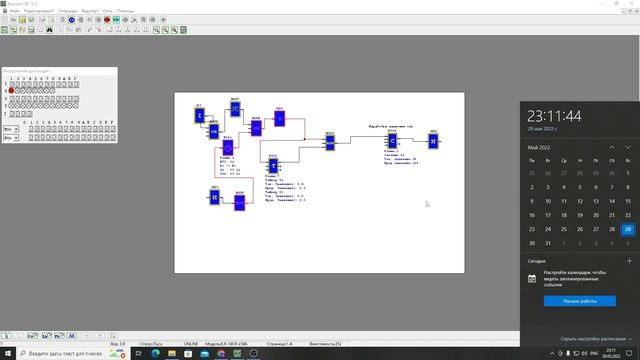Select date 29 in the May calendar
640x360 pixels.
tap(628, 229)
